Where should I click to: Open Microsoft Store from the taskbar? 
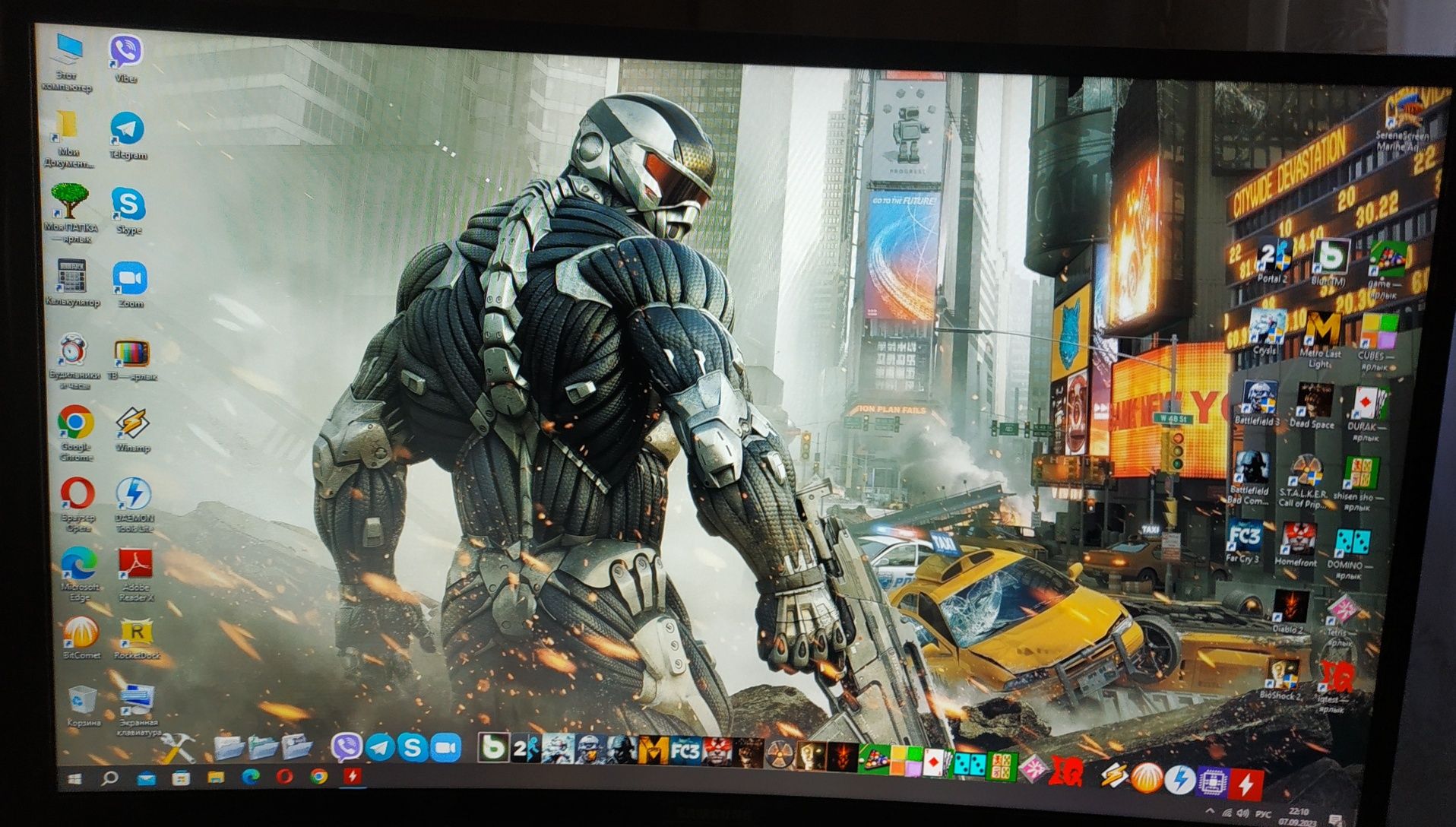click(181, 778)
